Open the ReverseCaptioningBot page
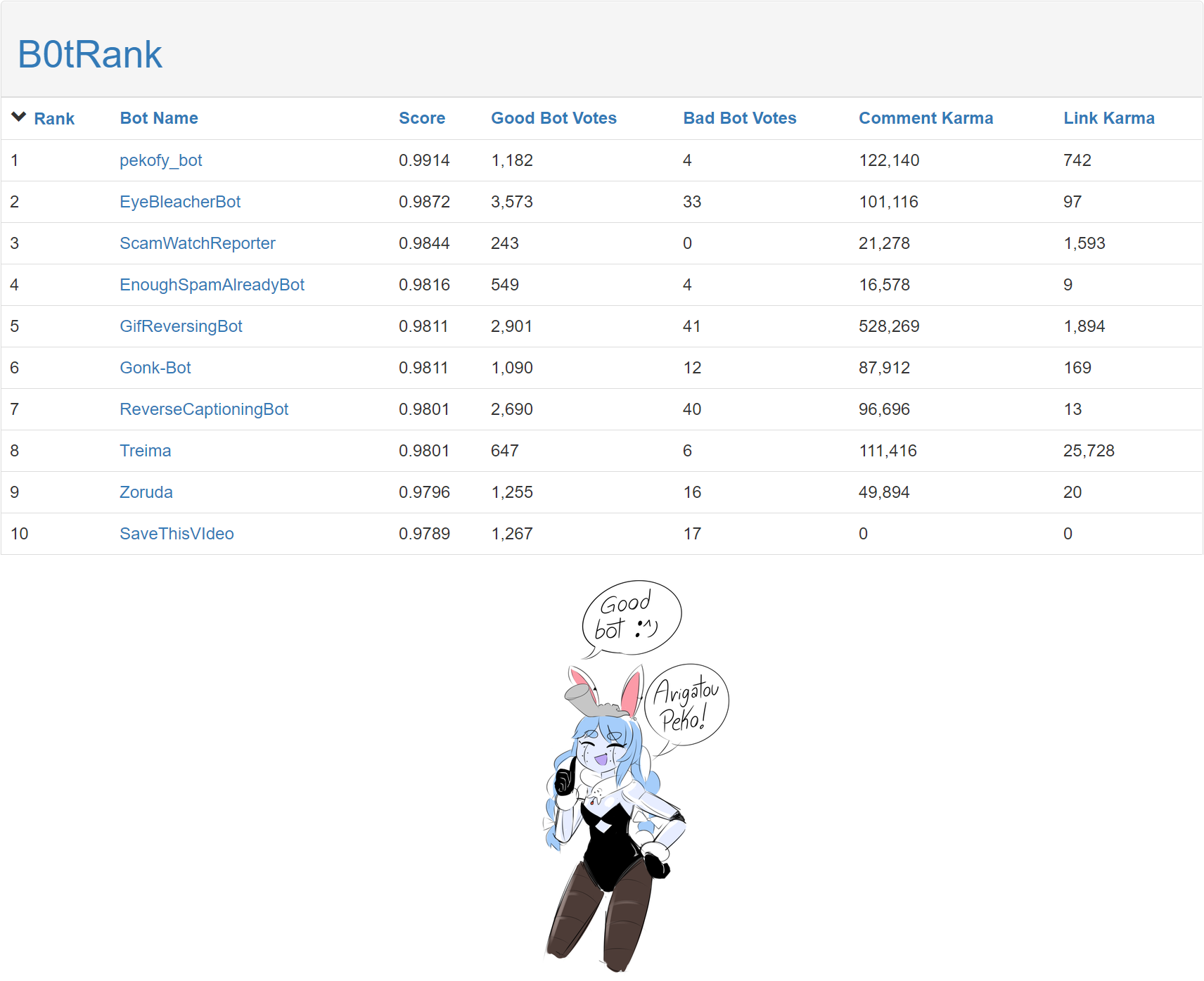Screen dimensions: 1204x981 click(203, 409)
